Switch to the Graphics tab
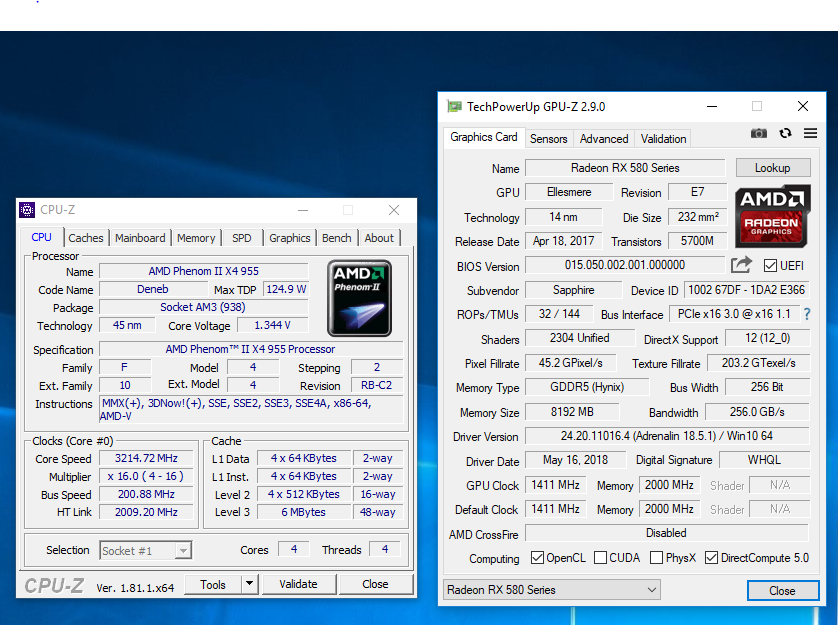The width and height of the screenshot is (838, 625). pos(290,238)
